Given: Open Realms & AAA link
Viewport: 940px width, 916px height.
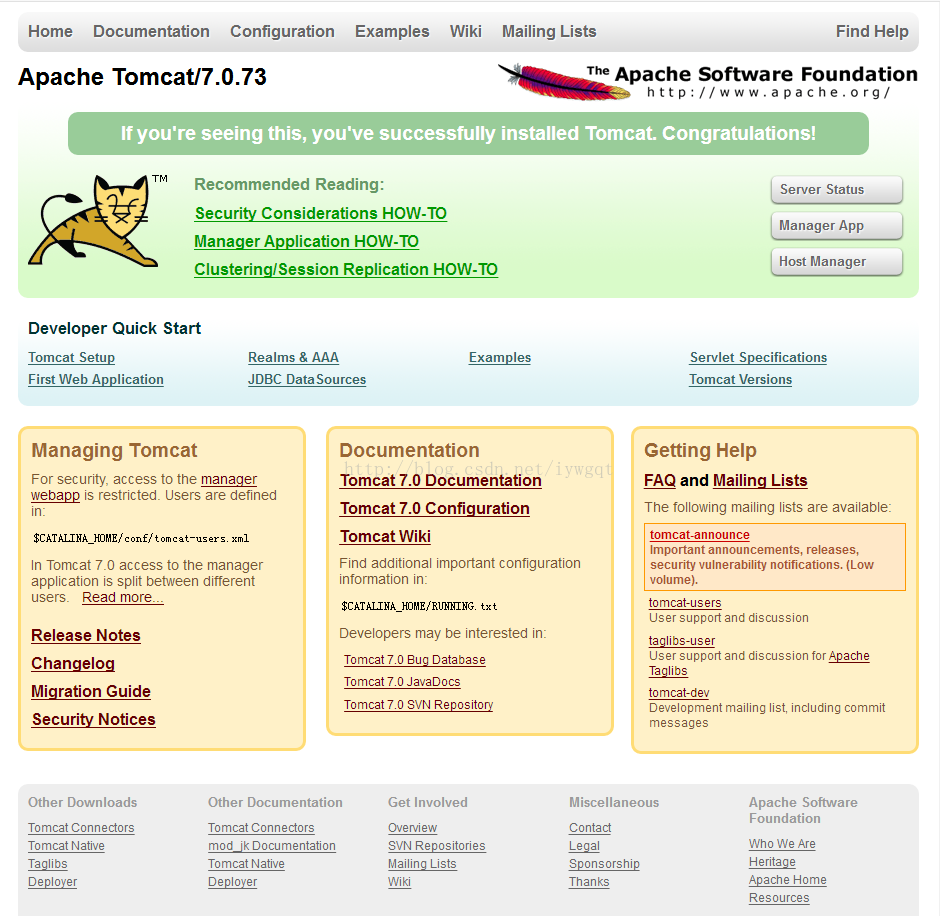Looking at the screenshot, I should click(x=293, y=357).
